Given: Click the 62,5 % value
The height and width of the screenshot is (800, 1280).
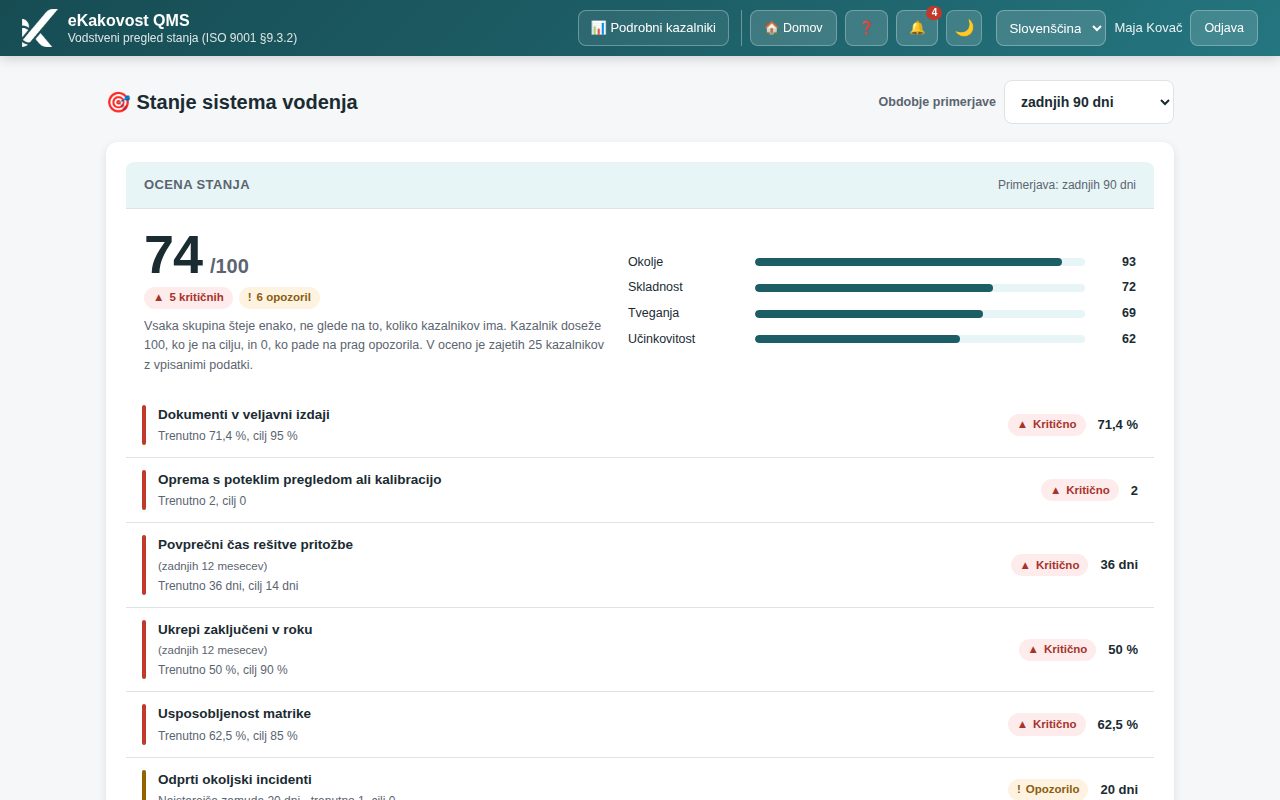Looking at the screenshot, I should (1118, 724).
